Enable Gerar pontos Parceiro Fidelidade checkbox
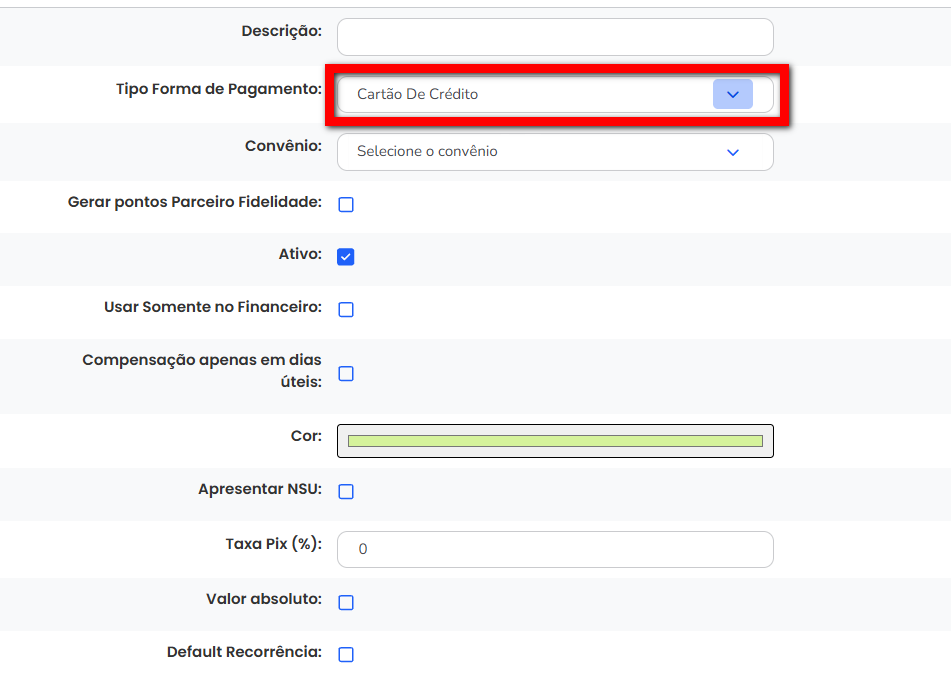This screenshot has height=699, width=951. tap(346, 205)
